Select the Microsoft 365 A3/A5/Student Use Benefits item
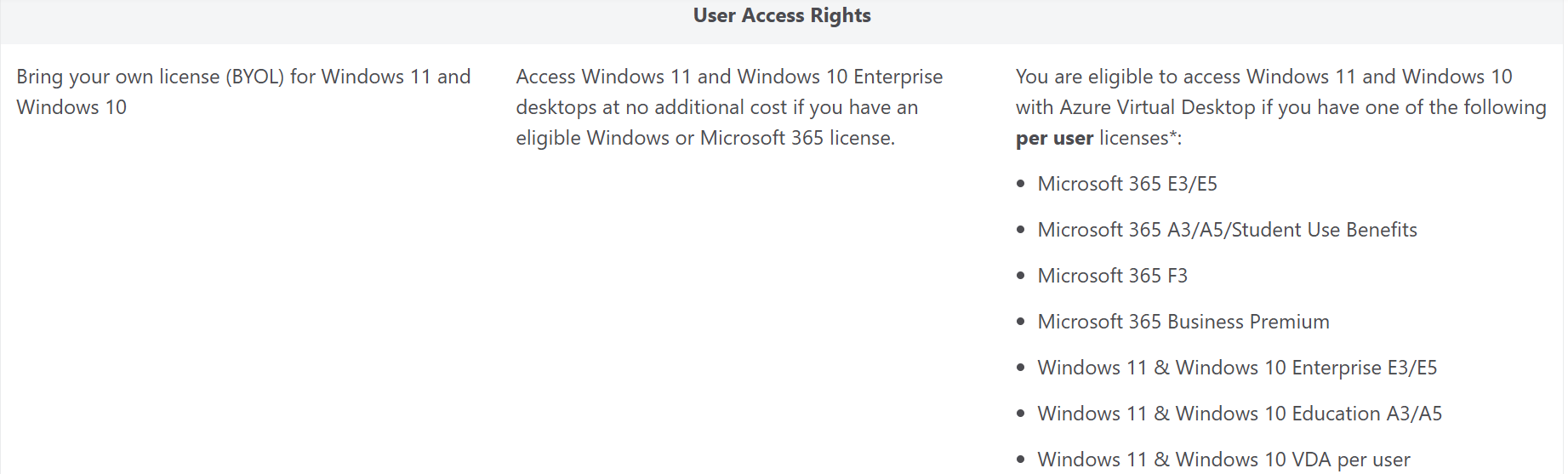Screen dimensions: 1568x474 pyautogui.click(x=1227, y=230)
